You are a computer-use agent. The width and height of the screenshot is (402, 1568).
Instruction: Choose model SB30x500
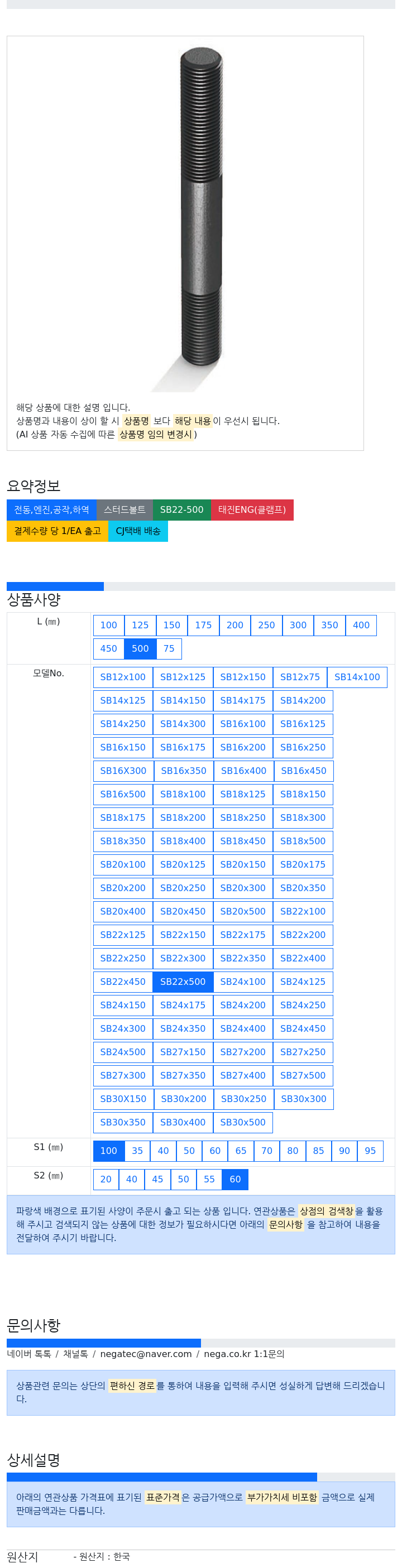243,1123
